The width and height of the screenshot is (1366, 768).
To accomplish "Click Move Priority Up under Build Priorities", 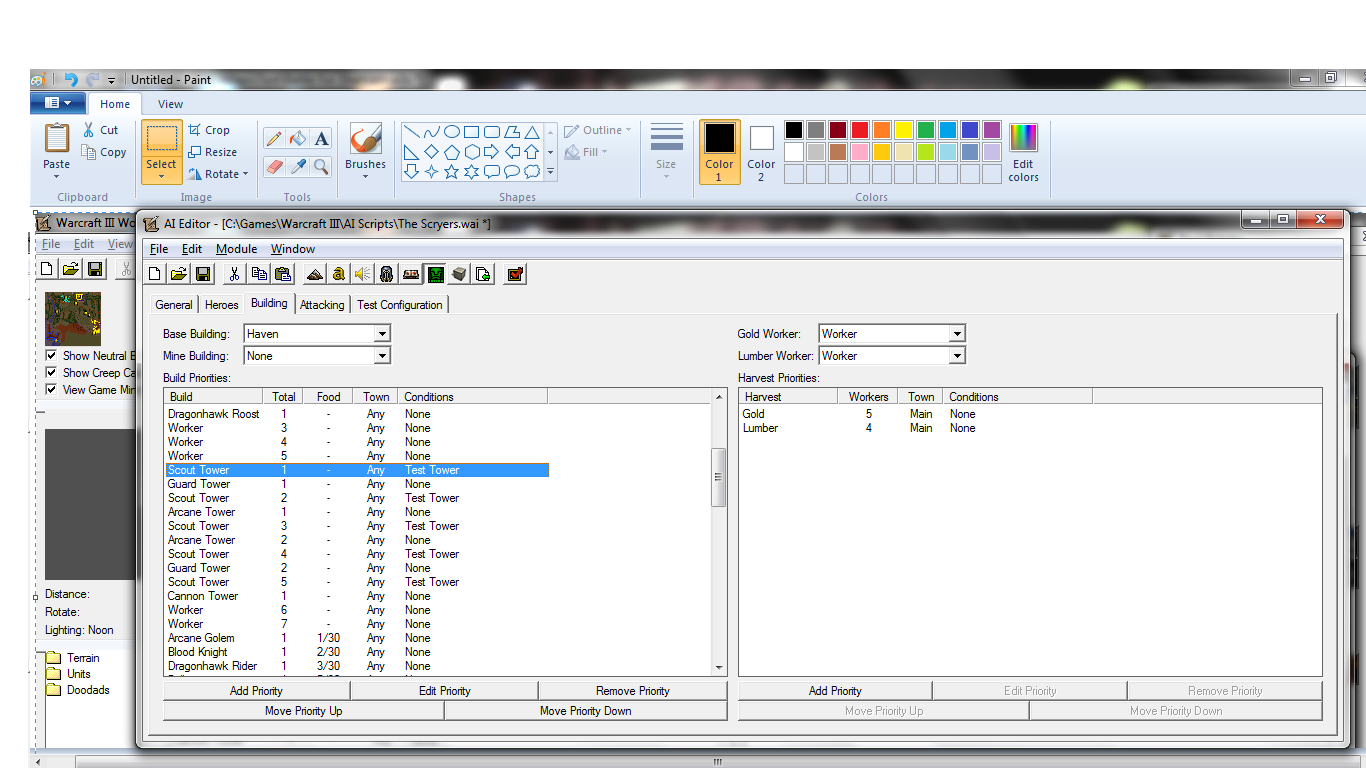I will pyautogui.click(x=303, y=711).
